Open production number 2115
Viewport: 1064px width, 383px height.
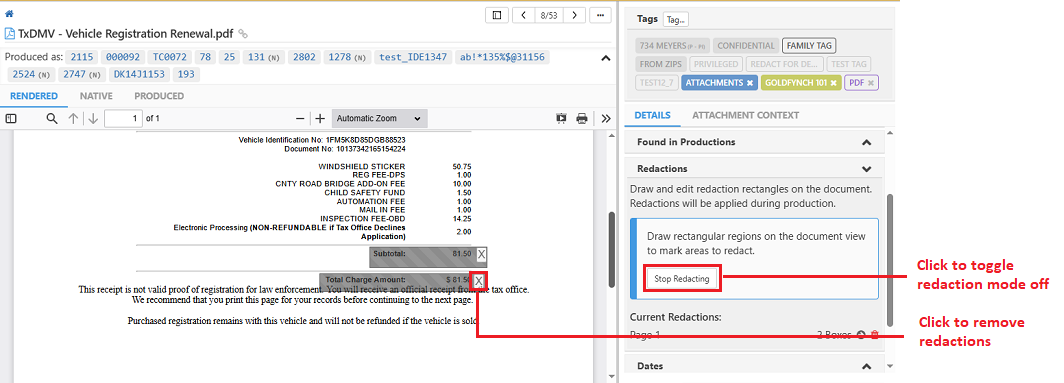[x=82, y=57]
